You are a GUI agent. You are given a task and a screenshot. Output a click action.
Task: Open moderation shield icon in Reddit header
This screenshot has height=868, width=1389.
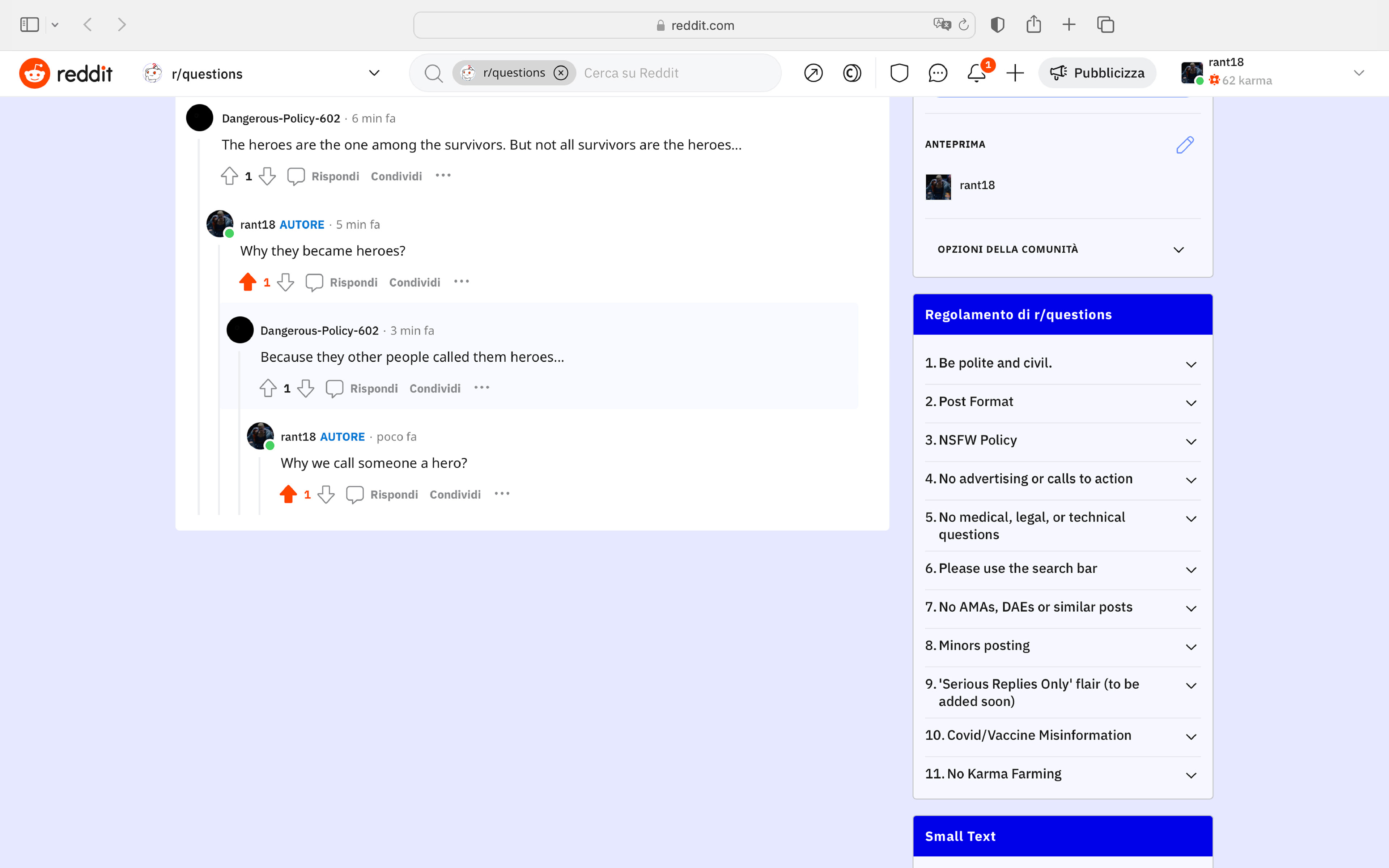pos(899,73)
